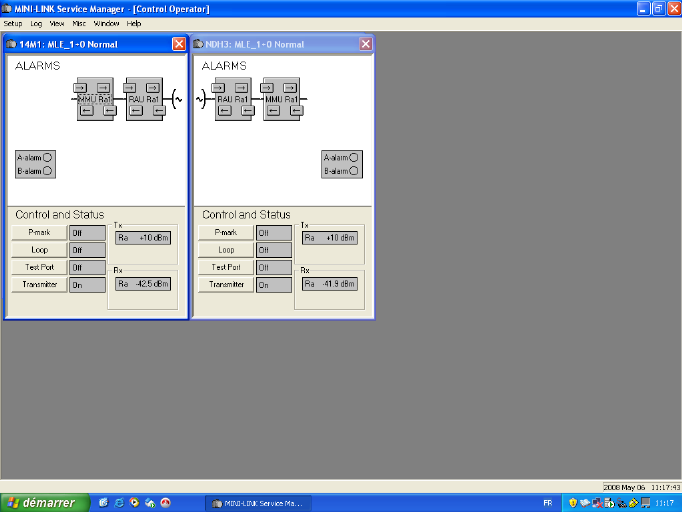Click upper-left right-arrow on NDH3 MMU Ra1 block
682x512 pixels.
[267, 88]
